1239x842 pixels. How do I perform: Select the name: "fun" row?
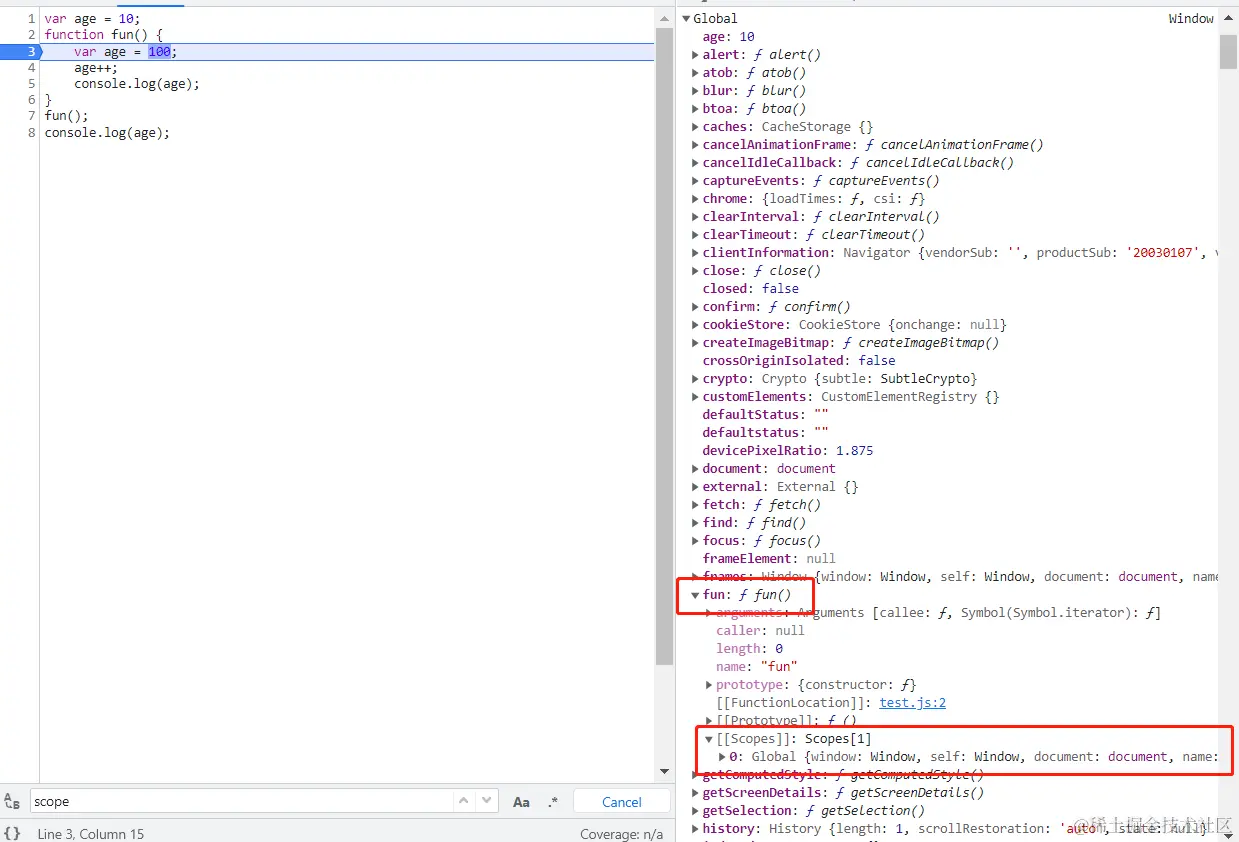[x=757, y=667]
